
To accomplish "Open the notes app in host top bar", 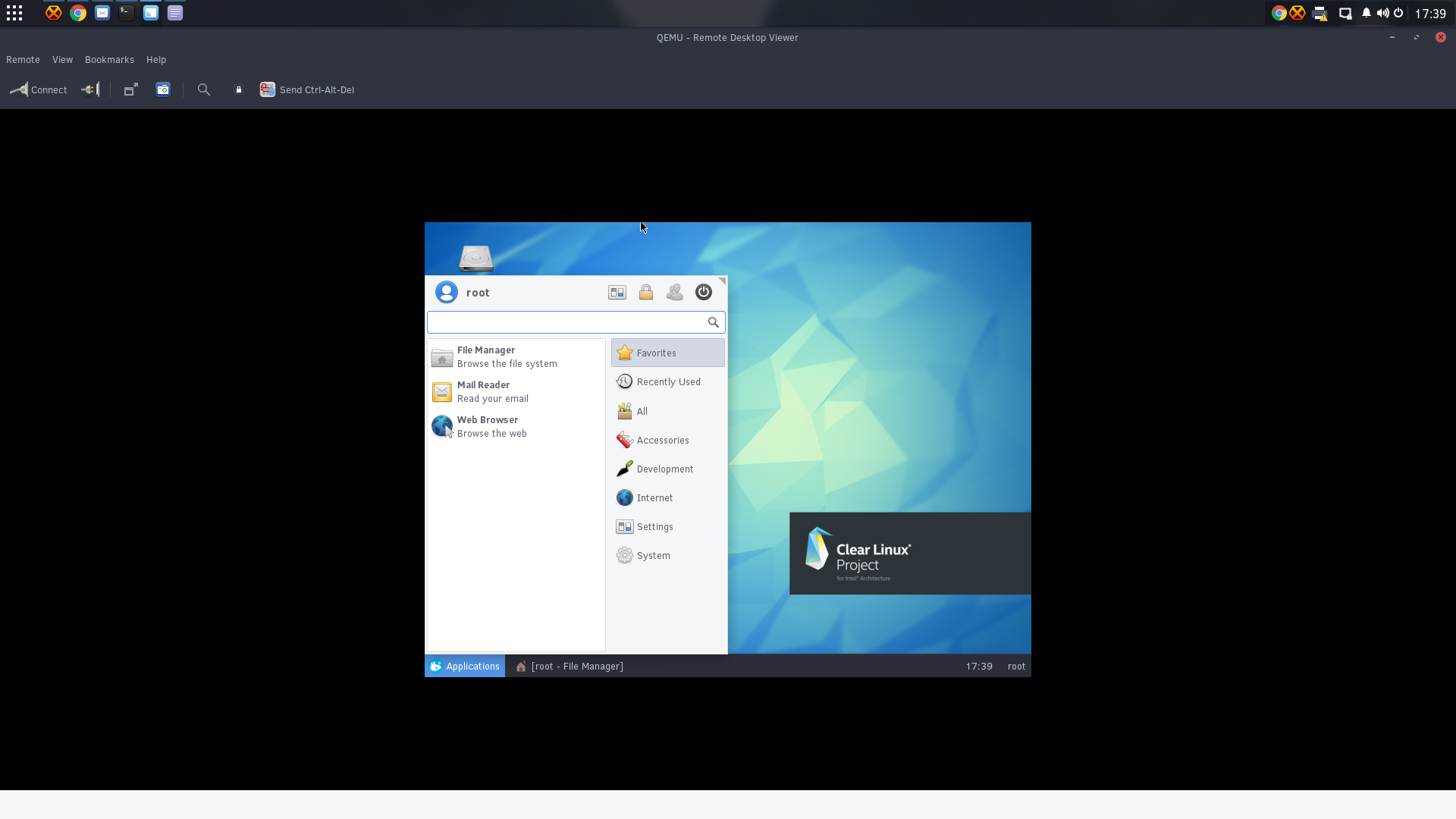I will 175,13.
